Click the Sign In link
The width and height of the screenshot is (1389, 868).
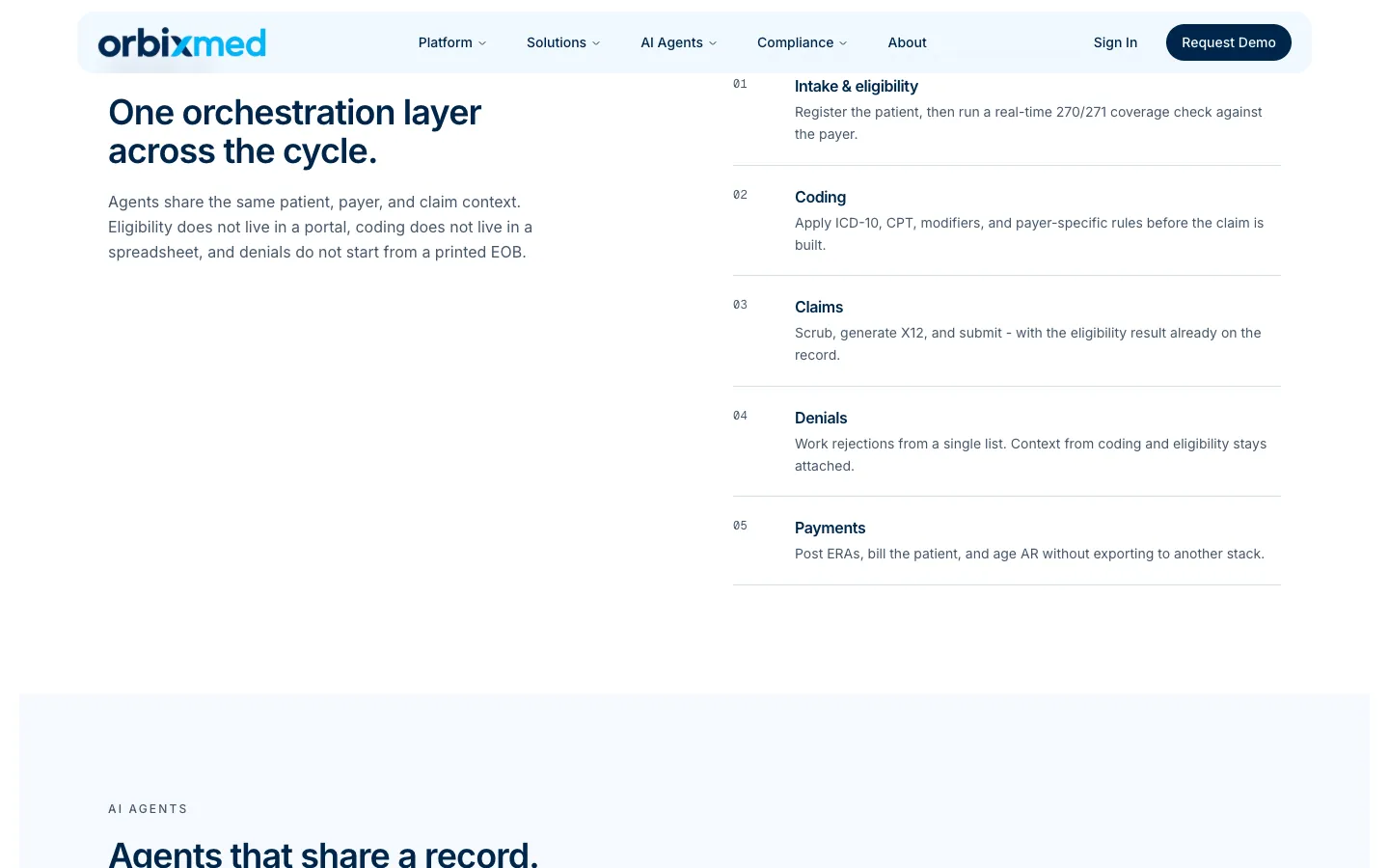tap(1115, 42)
